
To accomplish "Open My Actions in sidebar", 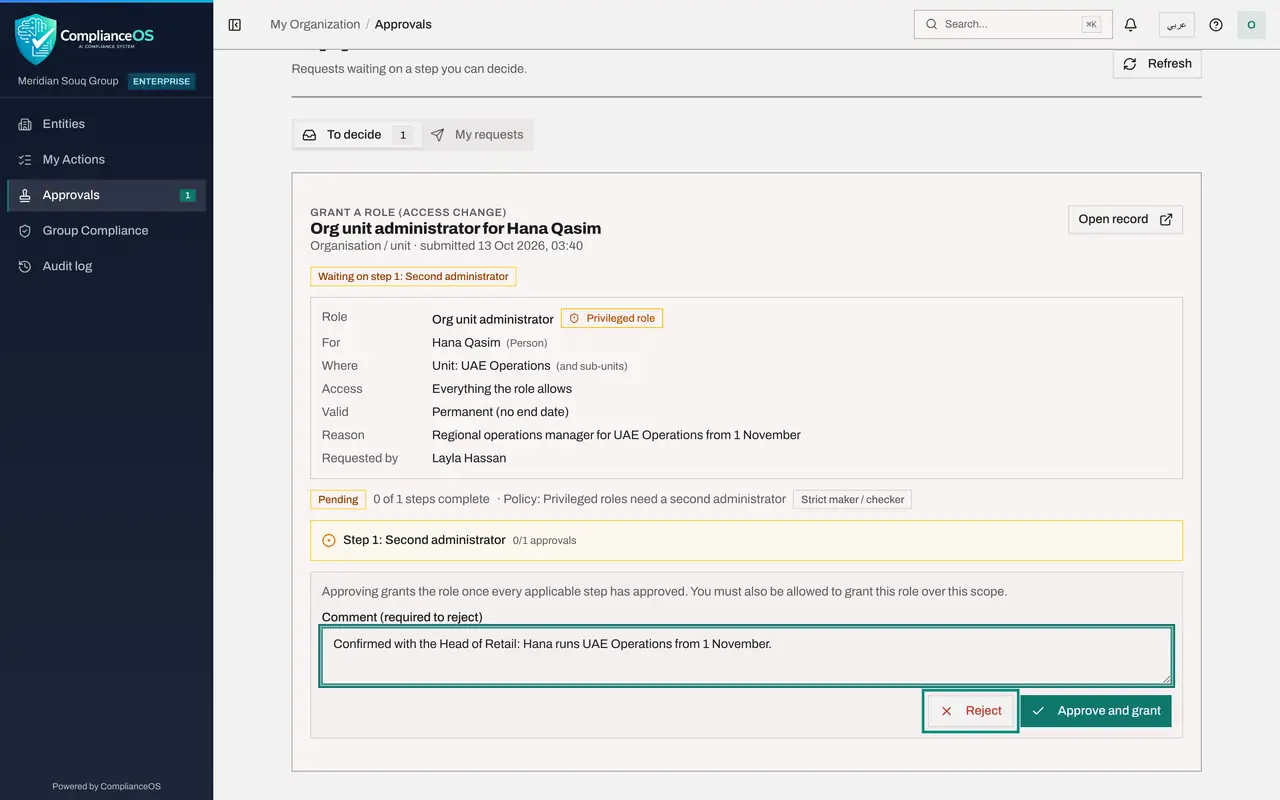I will (106, 160).
